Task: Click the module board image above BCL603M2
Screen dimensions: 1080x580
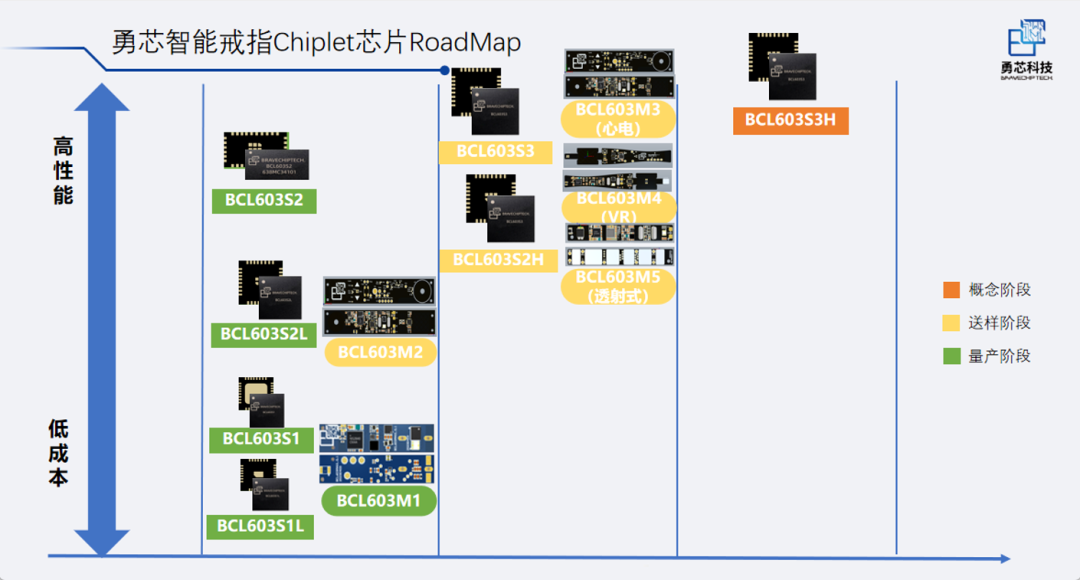Action: click(379, 305)
